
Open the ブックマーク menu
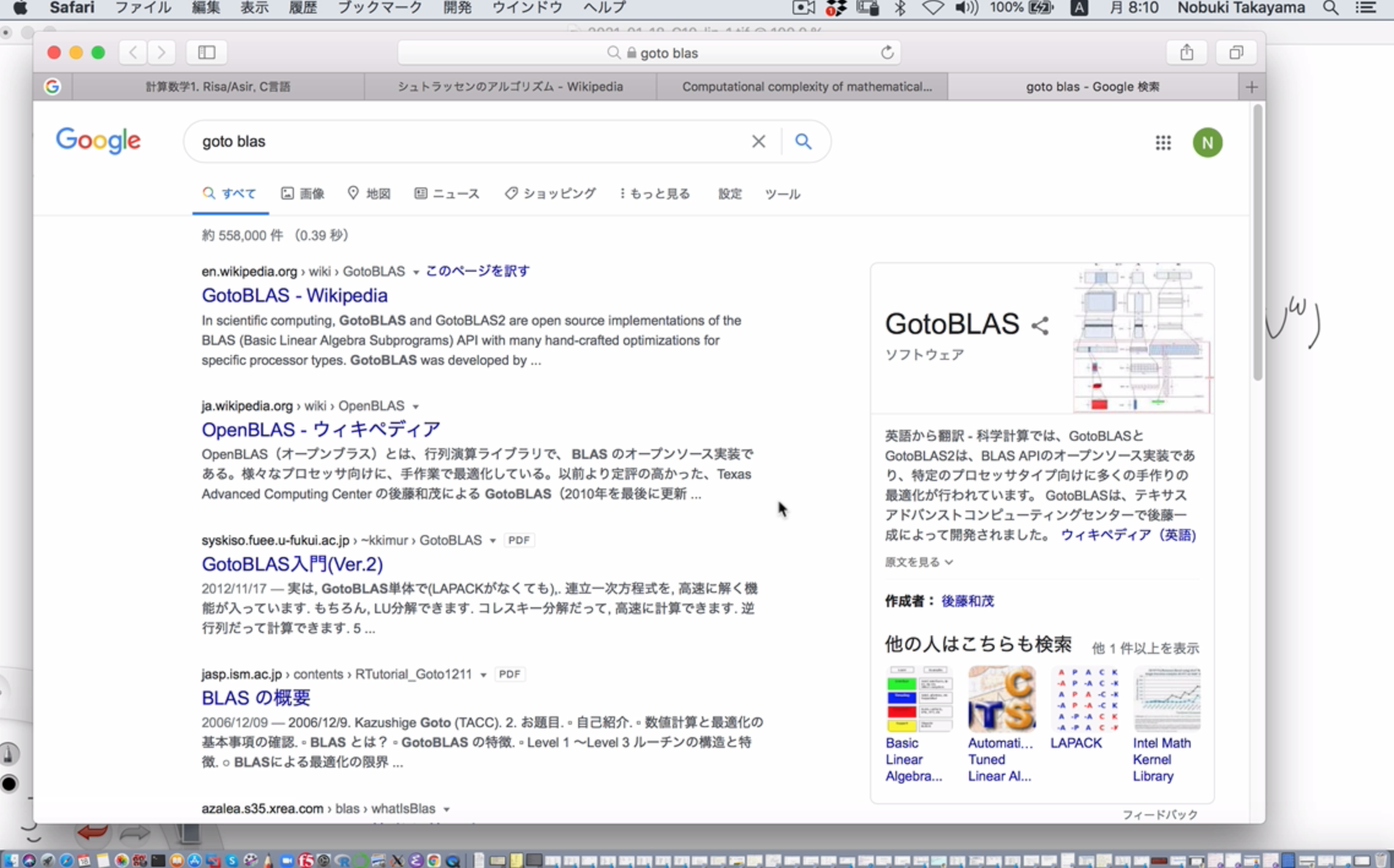380,7
